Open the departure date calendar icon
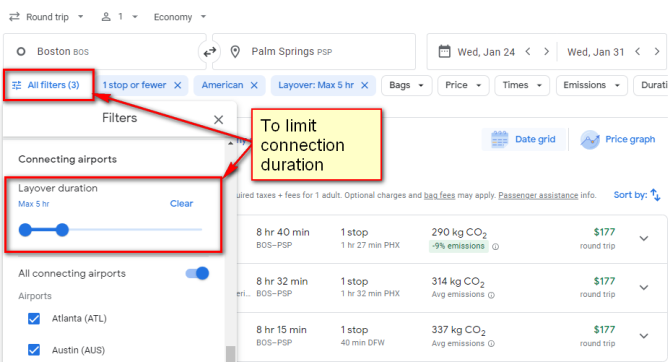670x362 pixels. click(444, 52)
